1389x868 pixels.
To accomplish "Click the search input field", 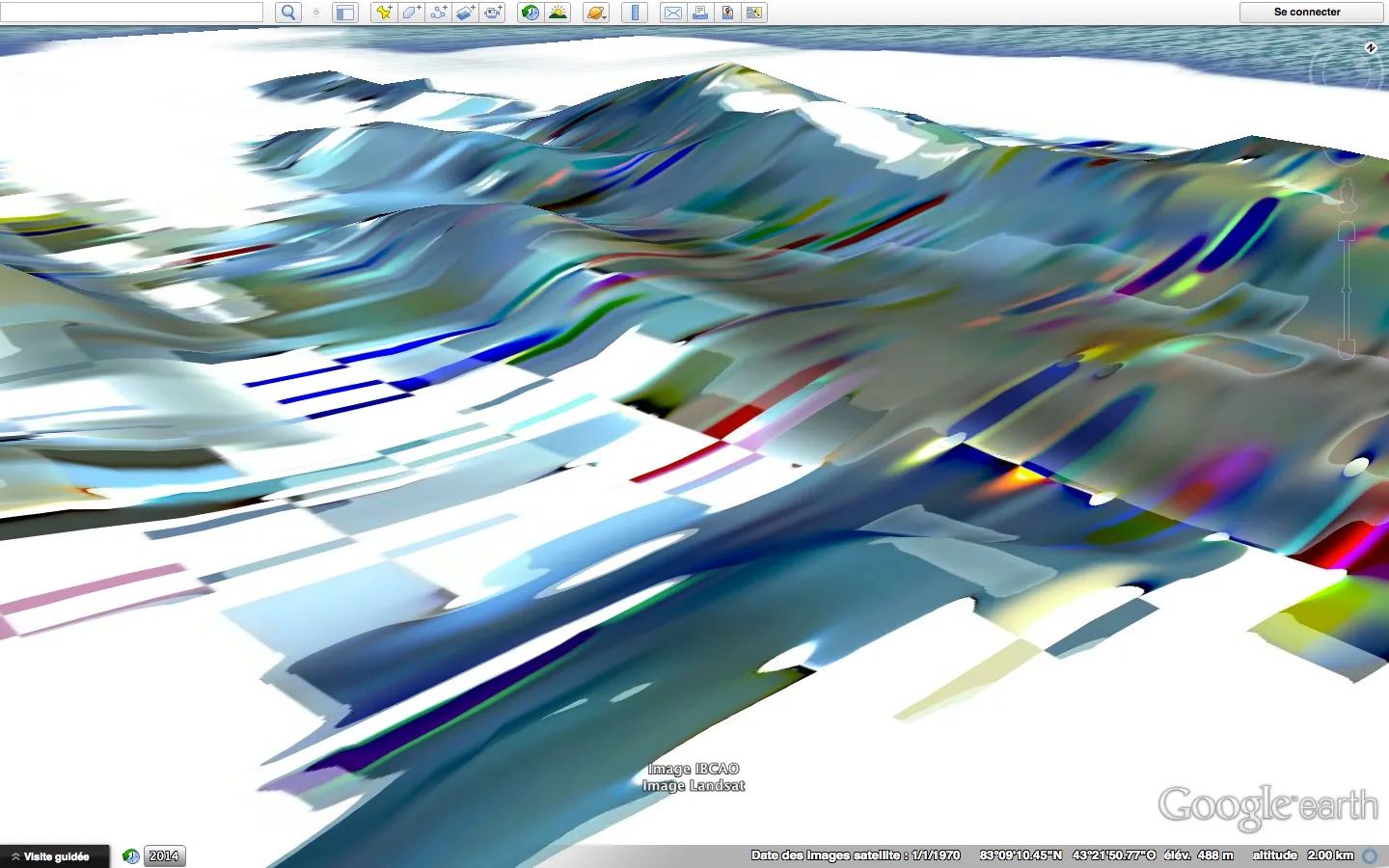I will [132, 13].
